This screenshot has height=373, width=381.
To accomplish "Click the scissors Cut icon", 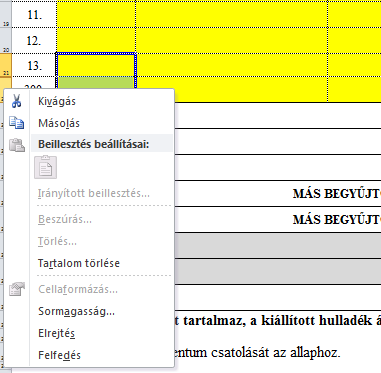I will (x=16, y=101).
